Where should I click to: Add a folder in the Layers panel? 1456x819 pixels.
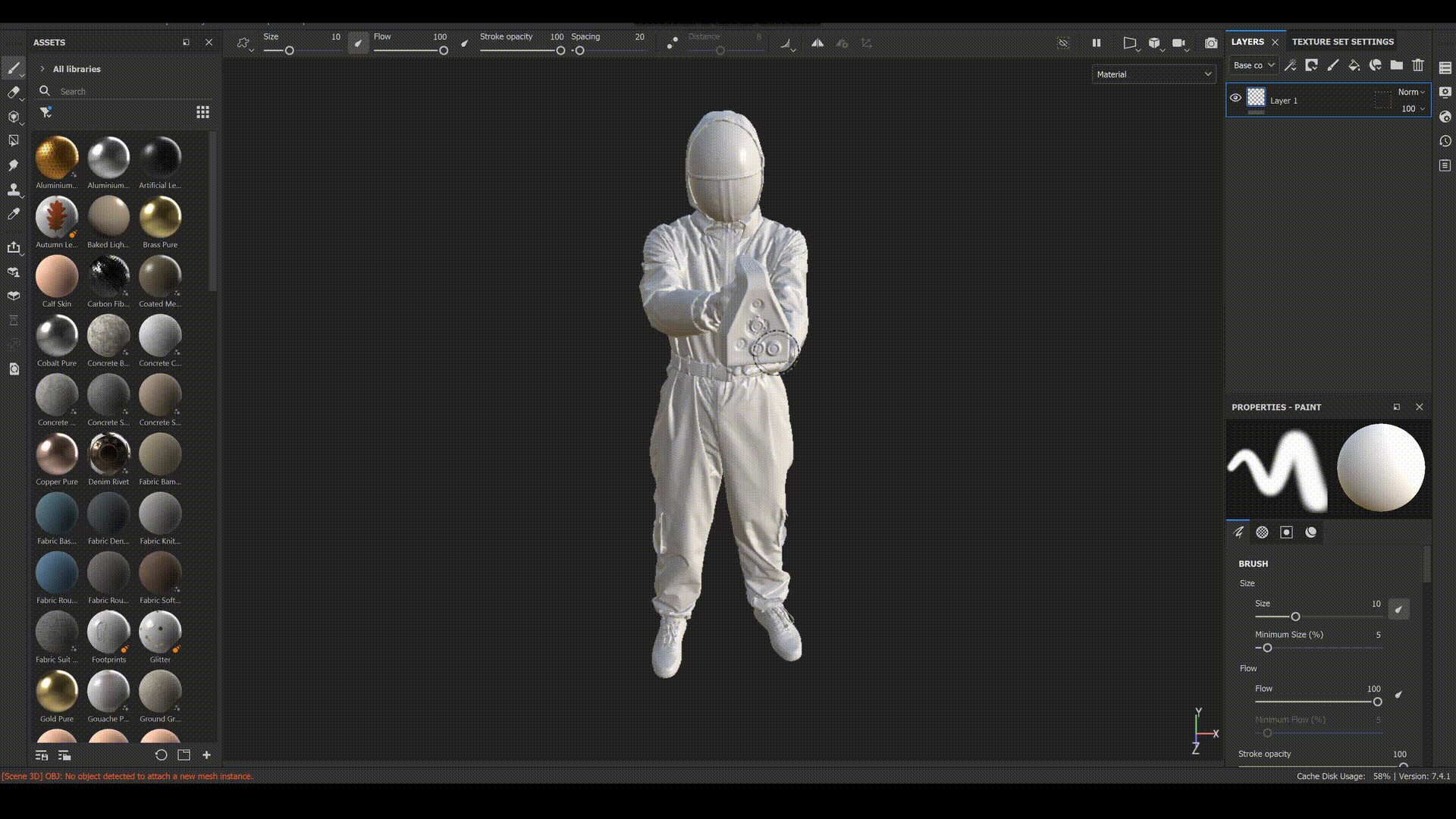coord(1396,65)
